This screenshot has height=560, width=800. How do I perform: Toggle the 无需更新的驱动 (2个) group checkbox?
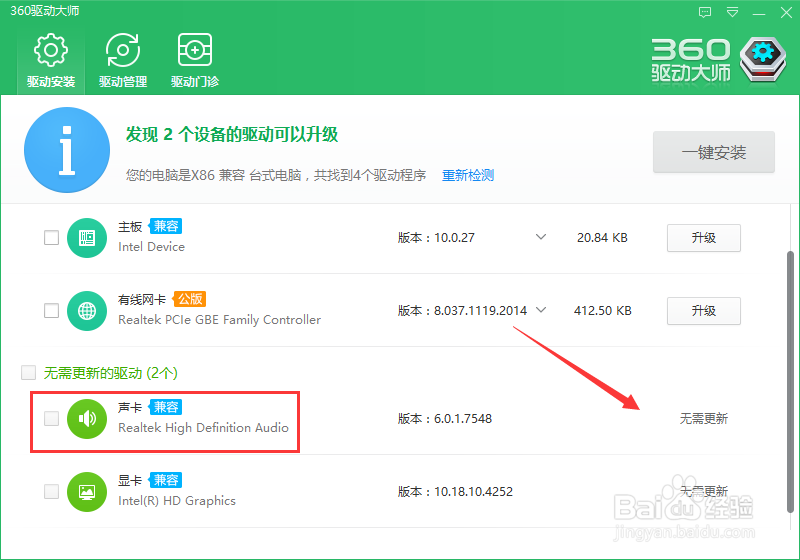click(29, 373)
